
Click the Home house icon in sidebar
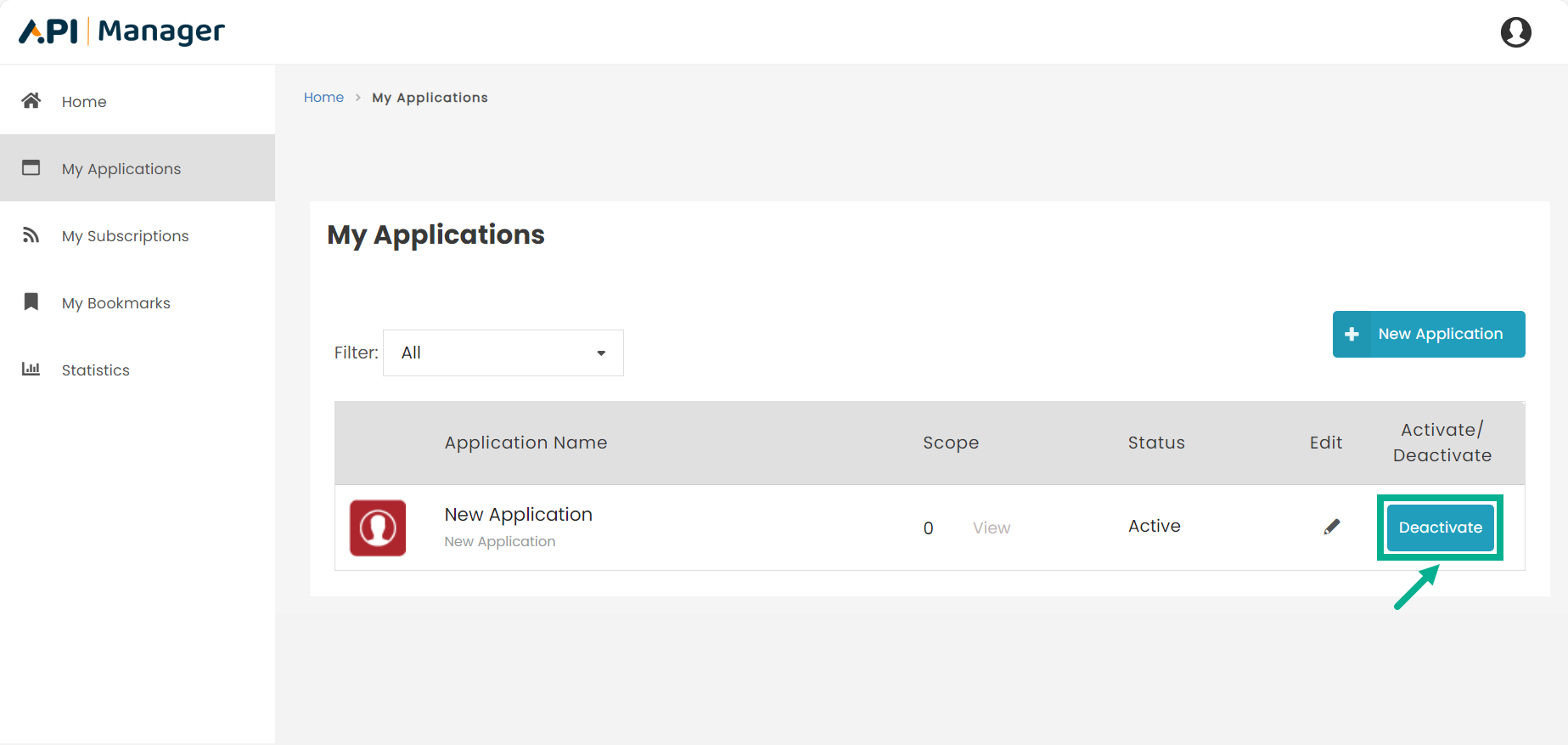(31, 101)
